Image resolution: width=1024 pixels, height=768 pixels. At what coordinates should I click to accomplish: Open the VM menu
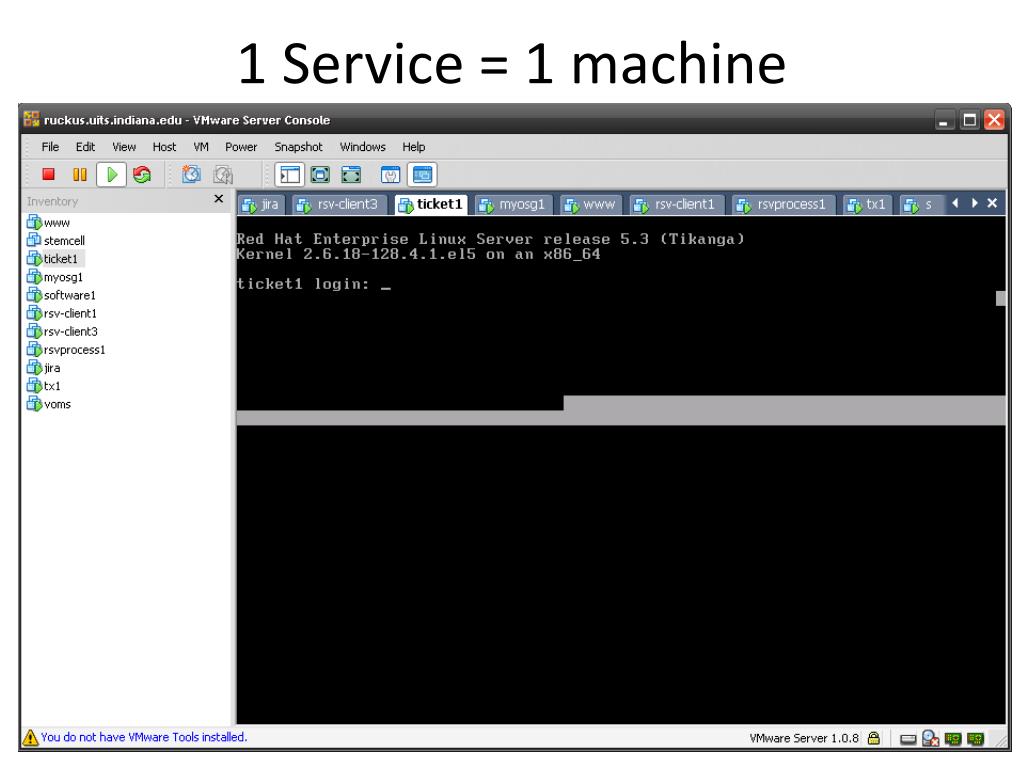[x=201, y=147]
